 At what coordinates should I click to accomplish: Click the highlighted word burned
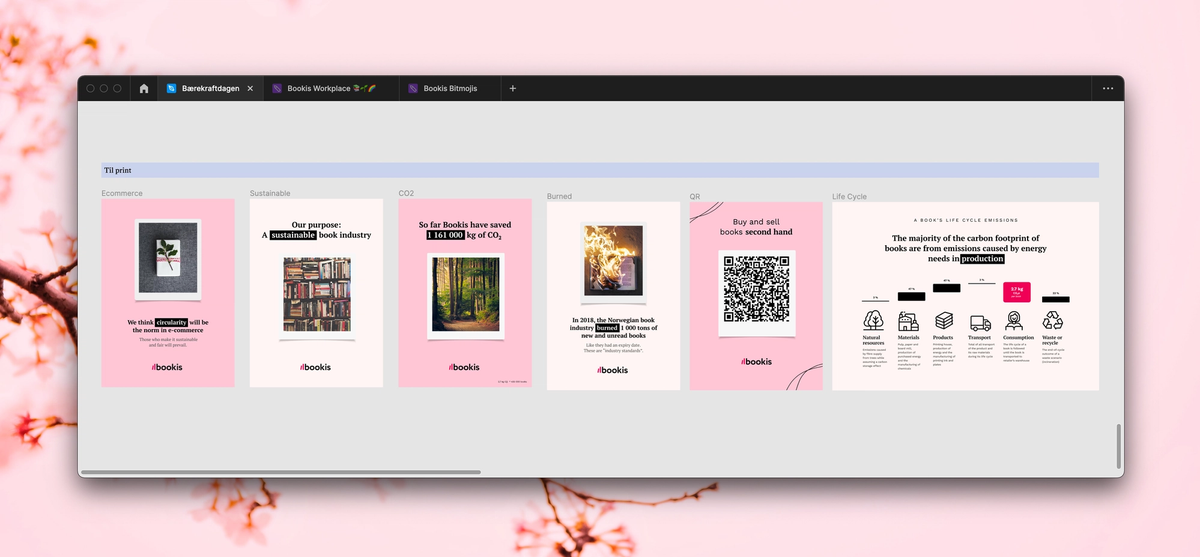tap(607, 328)
